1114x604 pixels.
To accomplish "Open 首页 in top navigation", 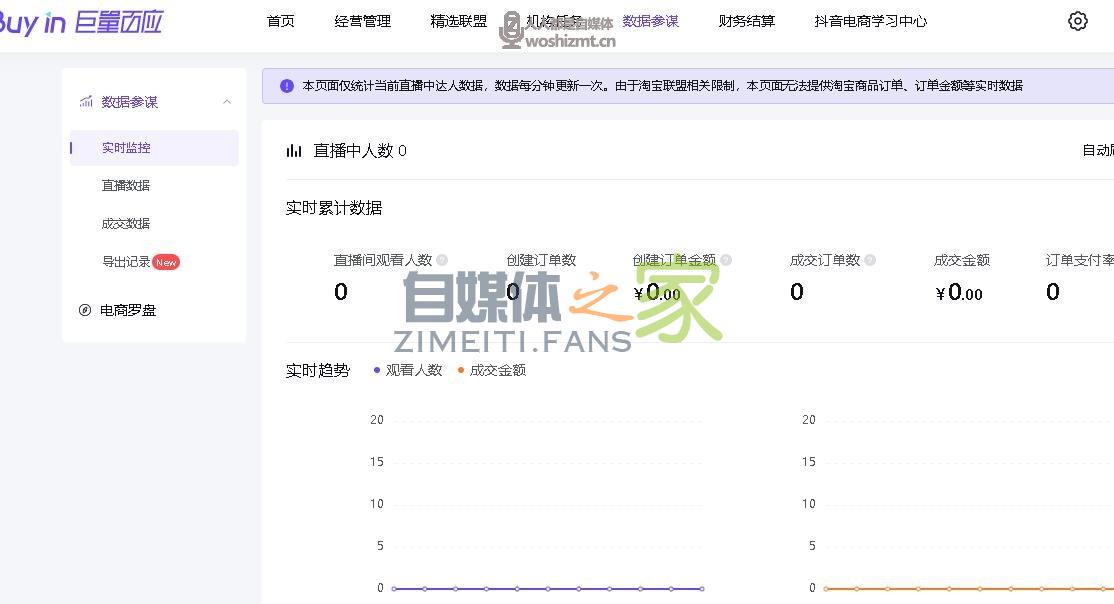I will (x=281, y=21).
